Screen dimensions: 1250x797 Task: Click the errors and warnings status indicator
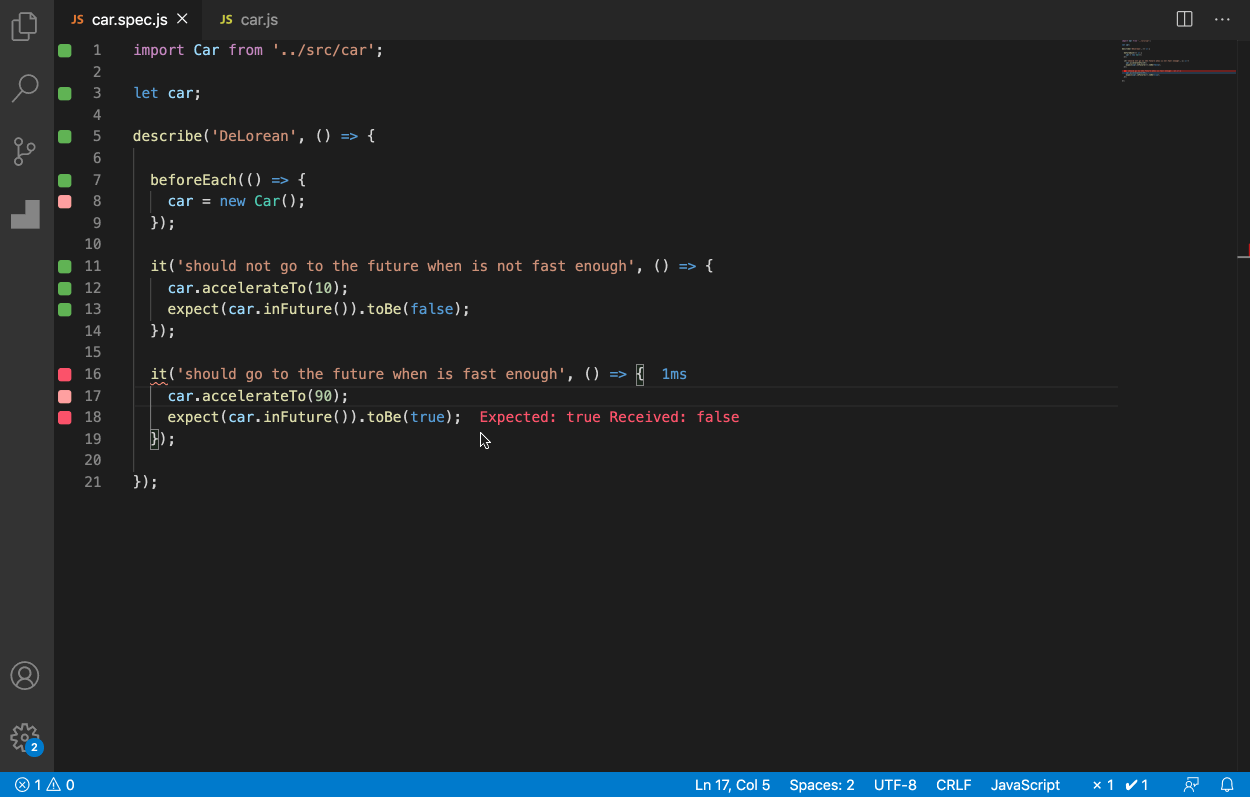tap(45, 785)
